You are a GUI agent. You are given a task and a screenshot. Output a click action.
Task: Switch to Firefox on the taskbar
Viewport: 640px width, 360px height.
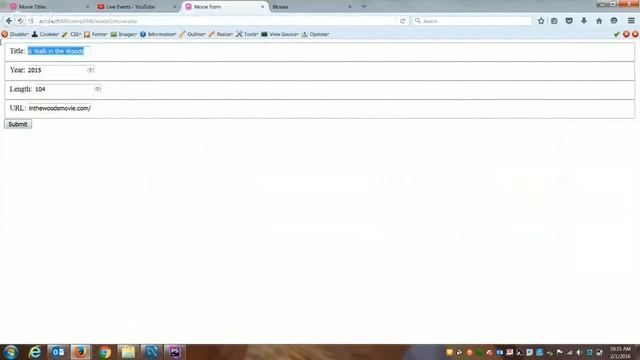80,352
